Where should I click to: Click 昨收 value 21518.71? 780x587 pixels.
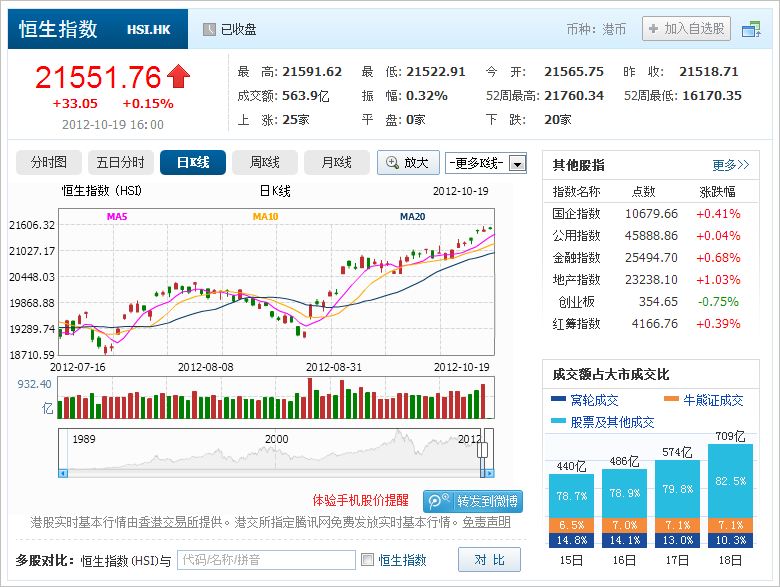coord(708,72)
